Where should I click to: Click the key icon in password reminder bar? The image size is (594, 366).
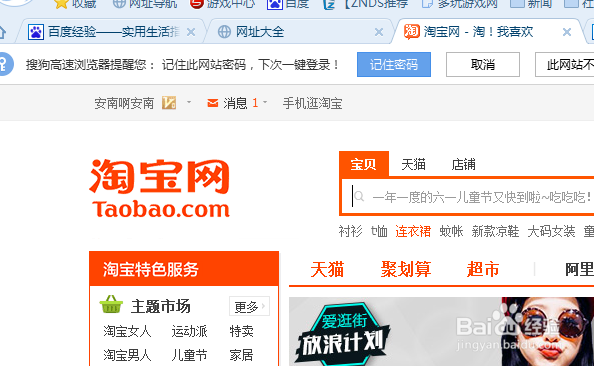(5, 64)
